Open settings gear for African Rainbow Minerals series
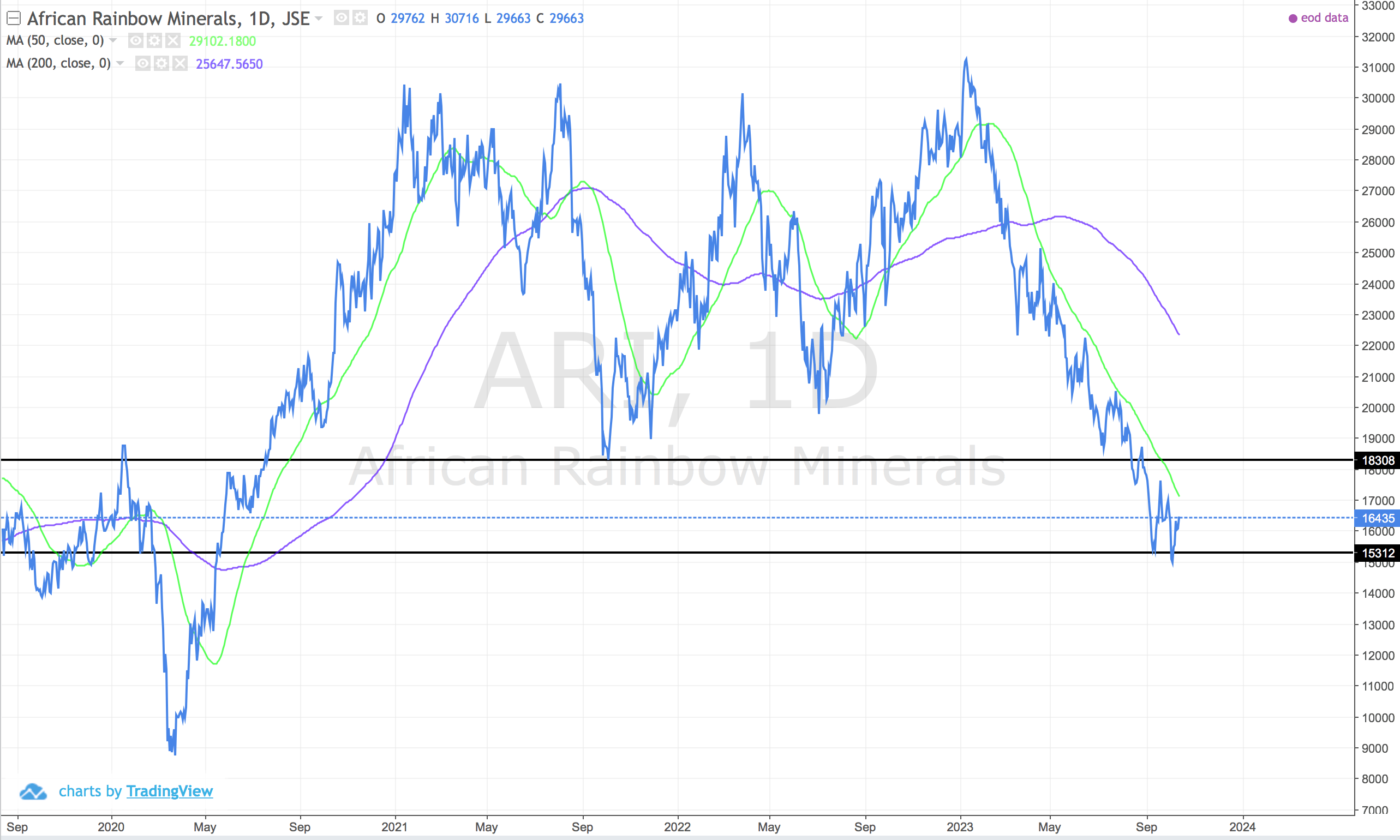 [x=360, y=18]
